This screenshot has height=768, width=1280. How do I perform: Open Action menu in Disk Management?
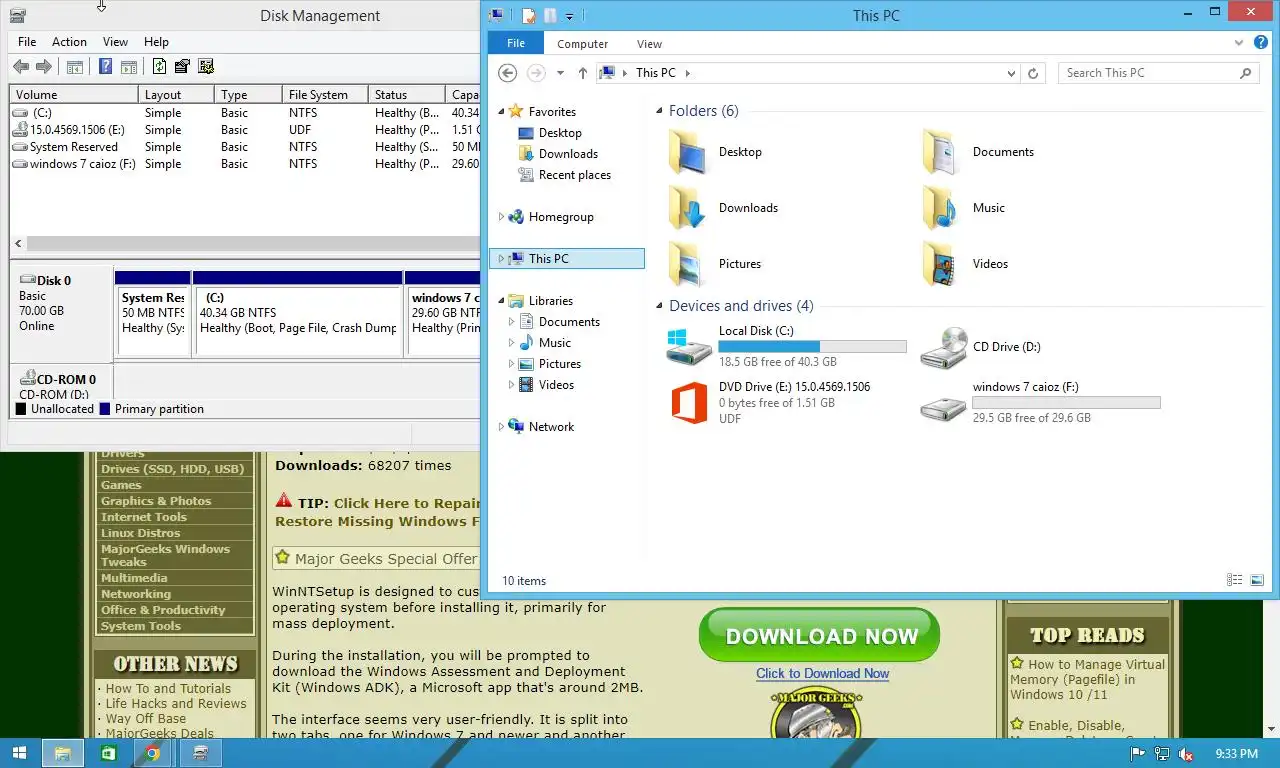click(x=69, y=42)
